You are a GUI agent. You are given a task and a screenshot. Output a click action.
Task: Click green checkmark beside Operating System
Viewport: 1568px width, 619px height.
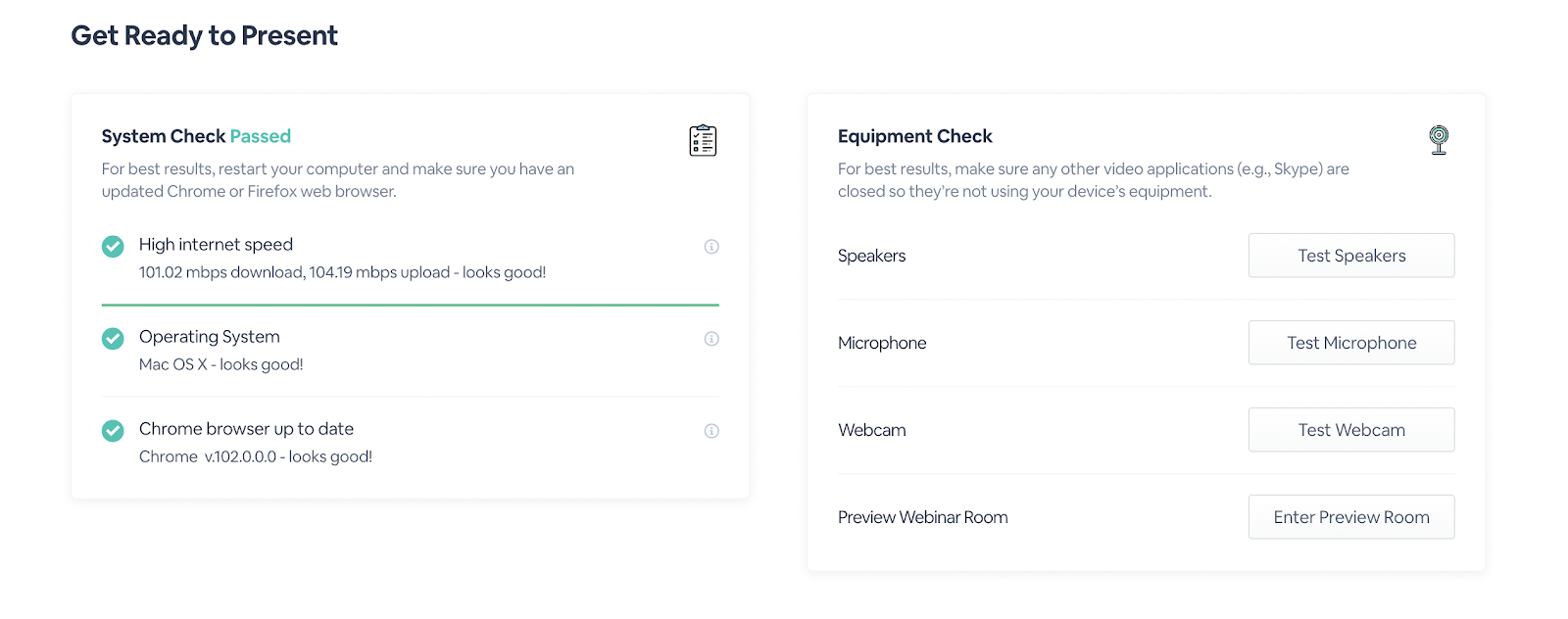click(114, 338)
